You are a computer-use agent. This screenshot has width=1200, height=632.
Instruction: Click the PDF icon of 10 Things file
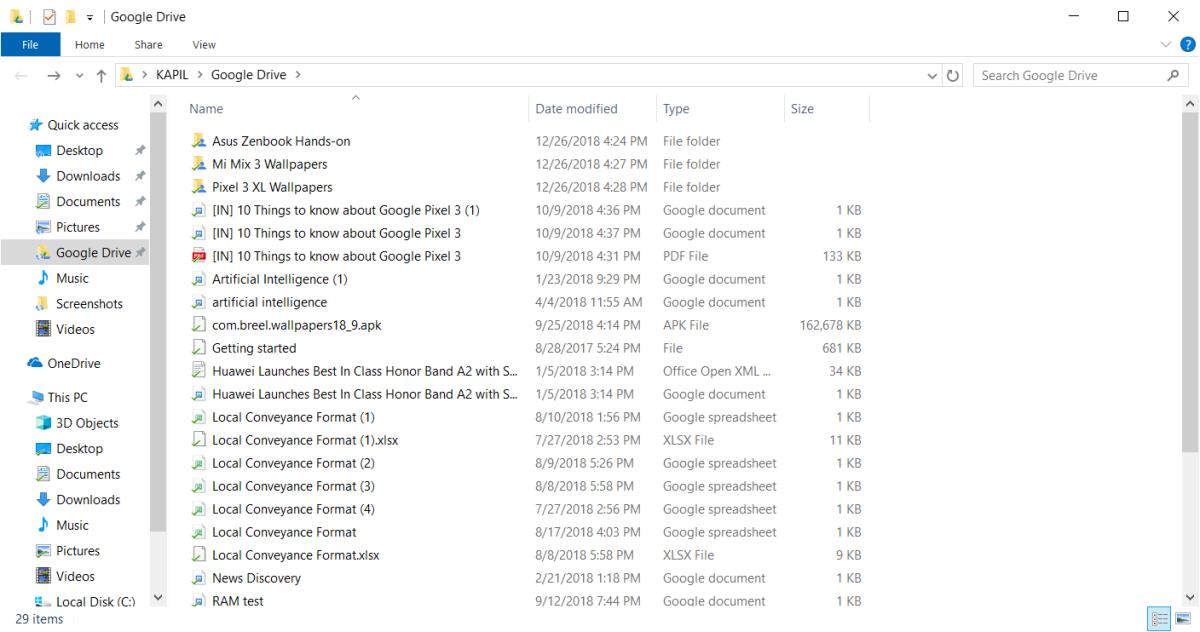pyautogui.click(x=198, y=257)
